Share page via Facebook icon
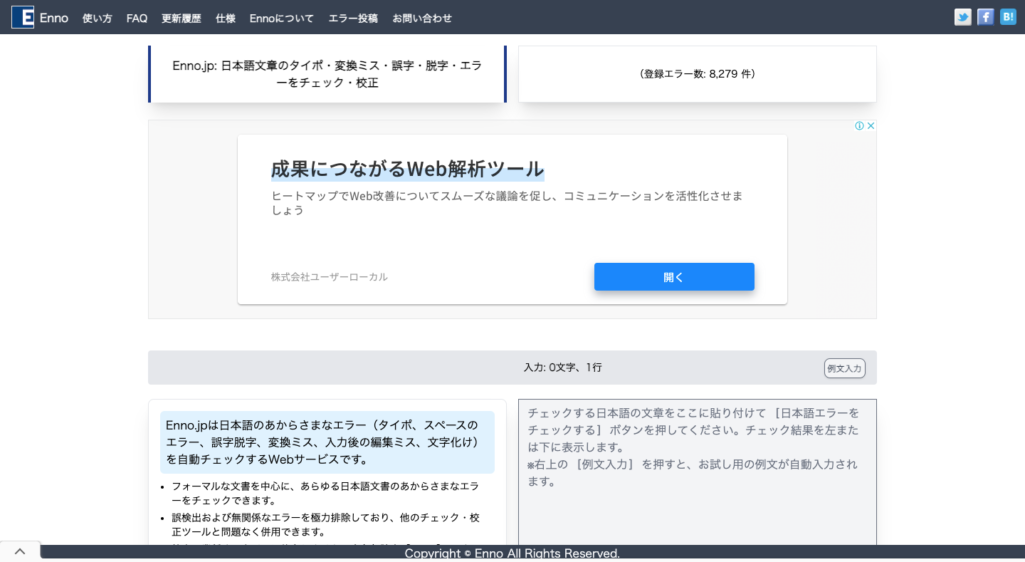Image resolution: width=1025 pixels, height=562 pixels. (x=985, y=17)
